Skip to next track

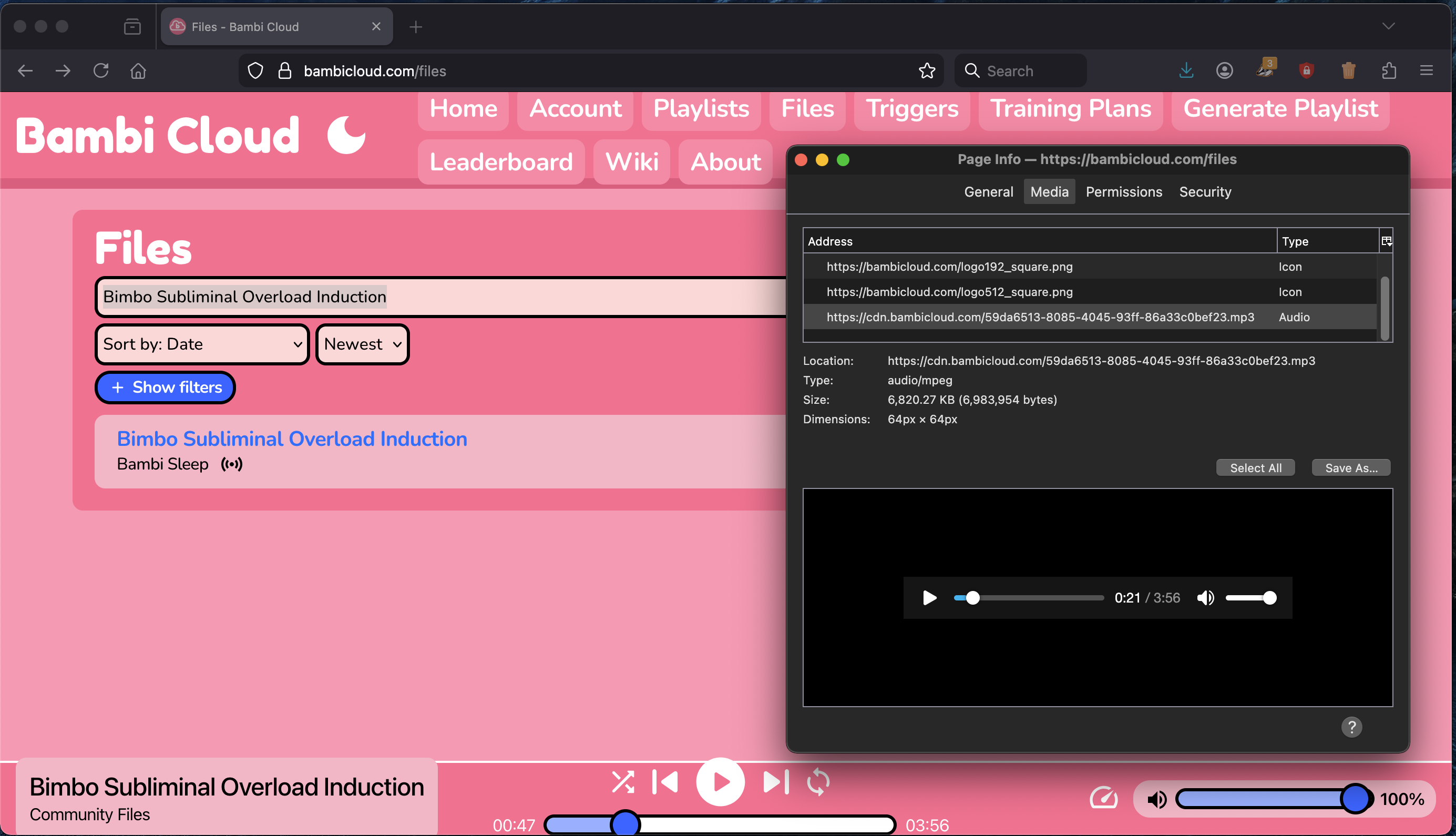(x=775, y=782)
